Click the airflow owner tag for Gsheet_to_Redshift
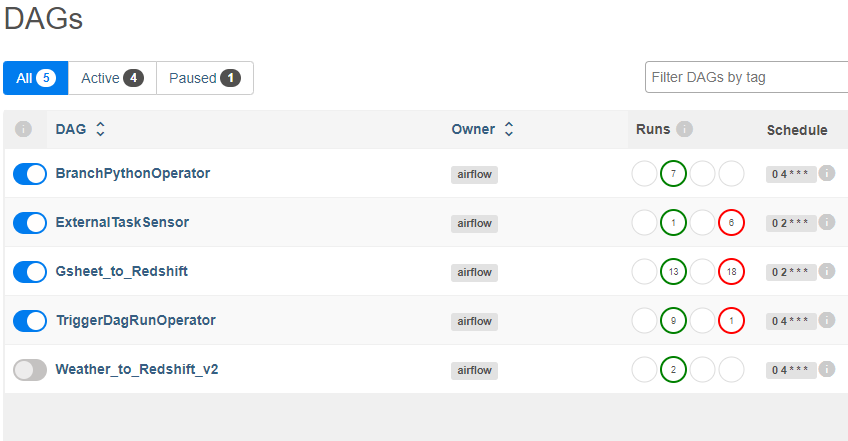 [x=474, y=272]
